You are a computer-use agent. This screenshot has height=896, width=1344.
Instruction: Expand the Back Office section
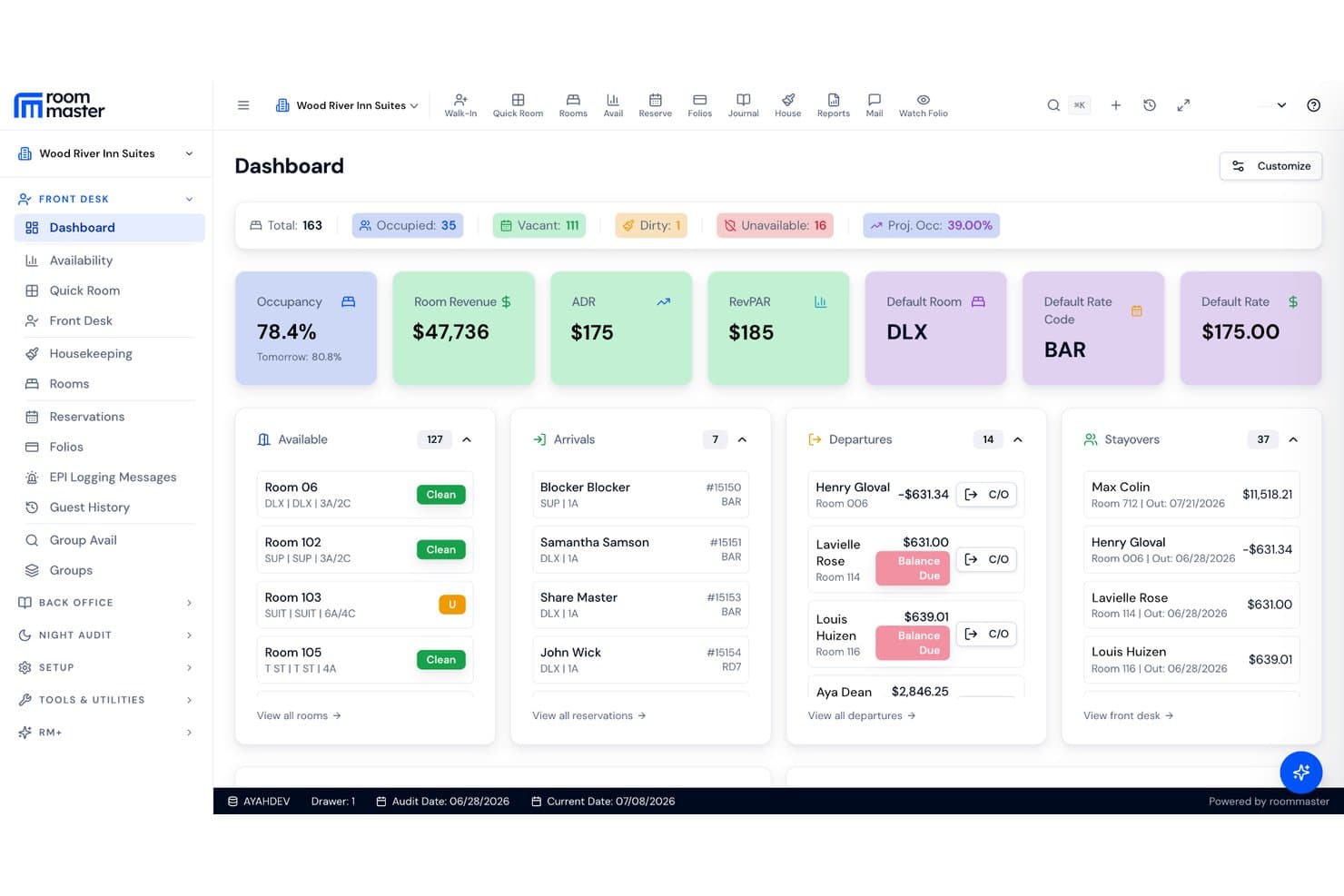(106, 603)
